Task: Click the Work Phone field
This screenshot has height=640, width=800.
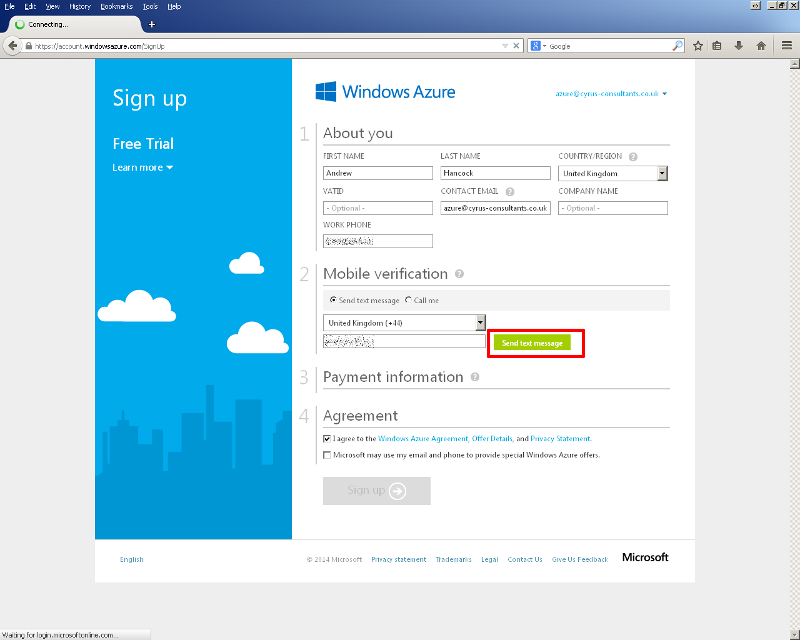Action: pos(378,241)
